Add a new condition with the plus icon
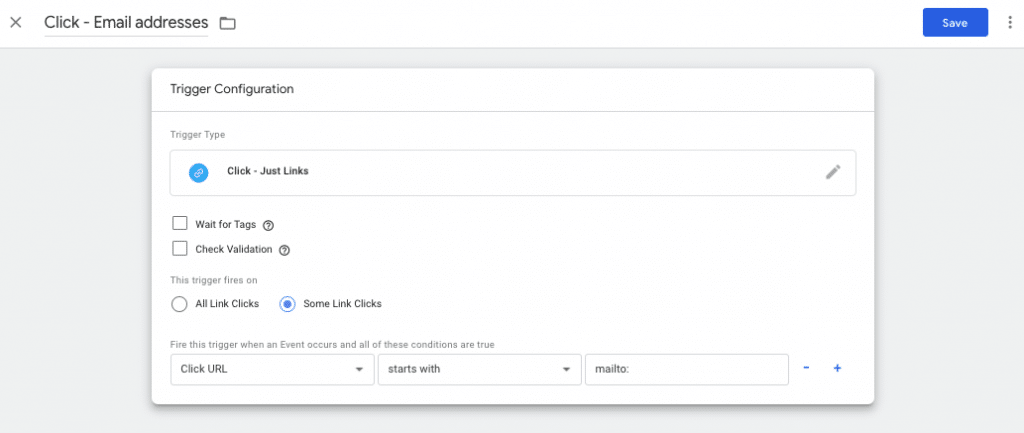Screen dimensions: 1024x433 pyautogui.click(x=837, y=368)
